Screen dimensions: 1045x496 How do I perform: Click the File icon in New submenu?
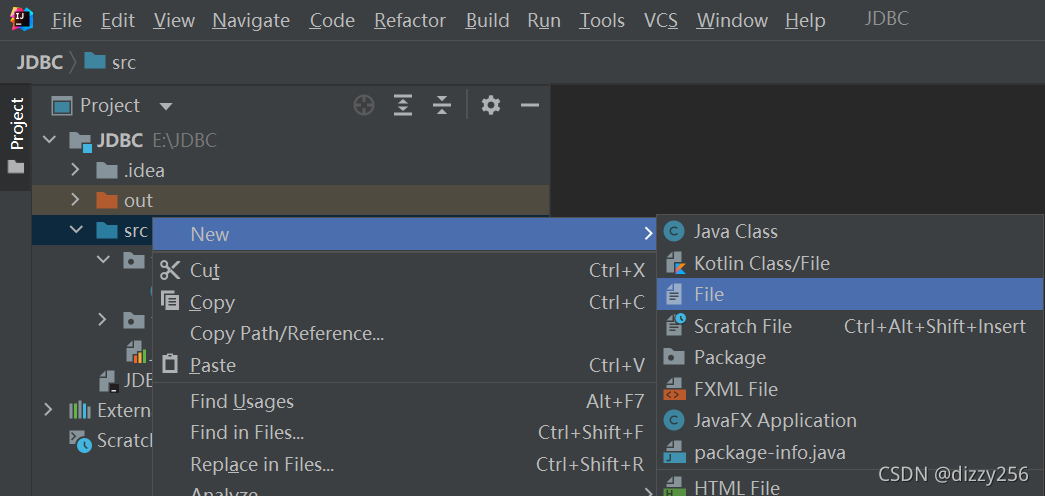click(x=674, y=294)
